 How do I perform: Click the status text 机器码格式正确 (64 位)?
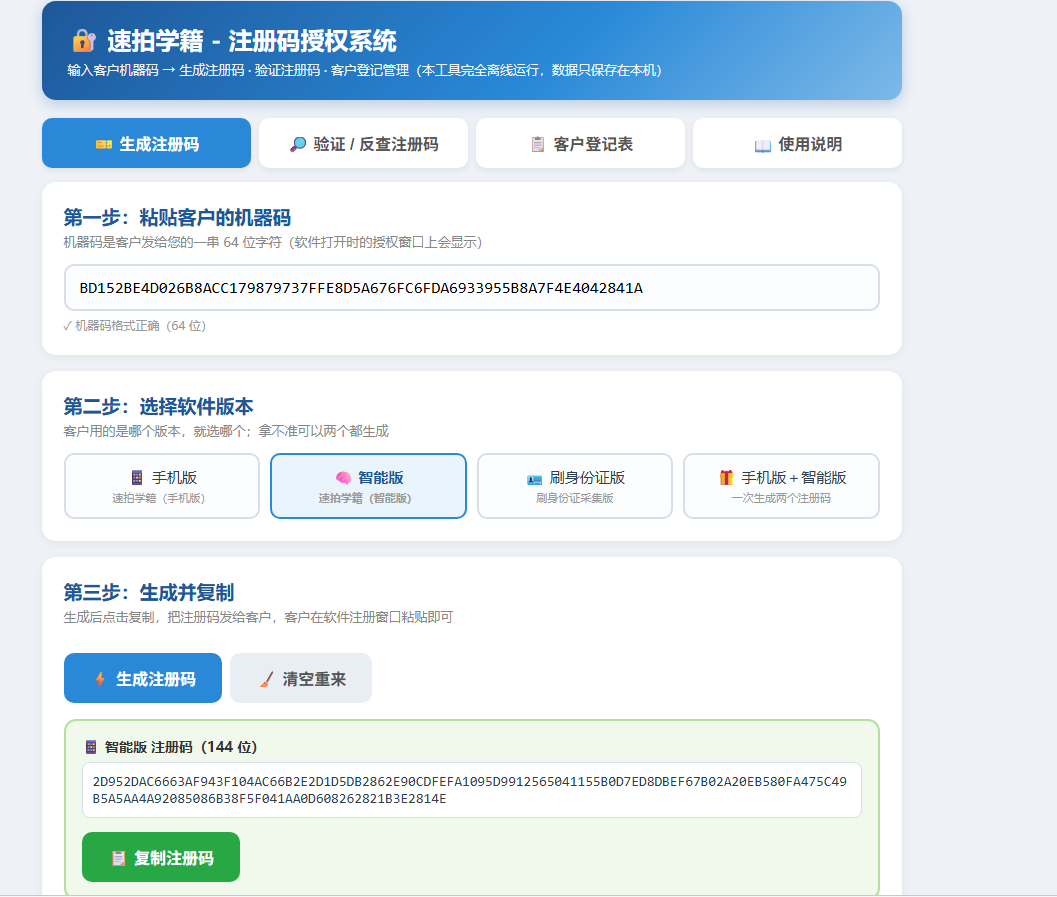[135, 326]
